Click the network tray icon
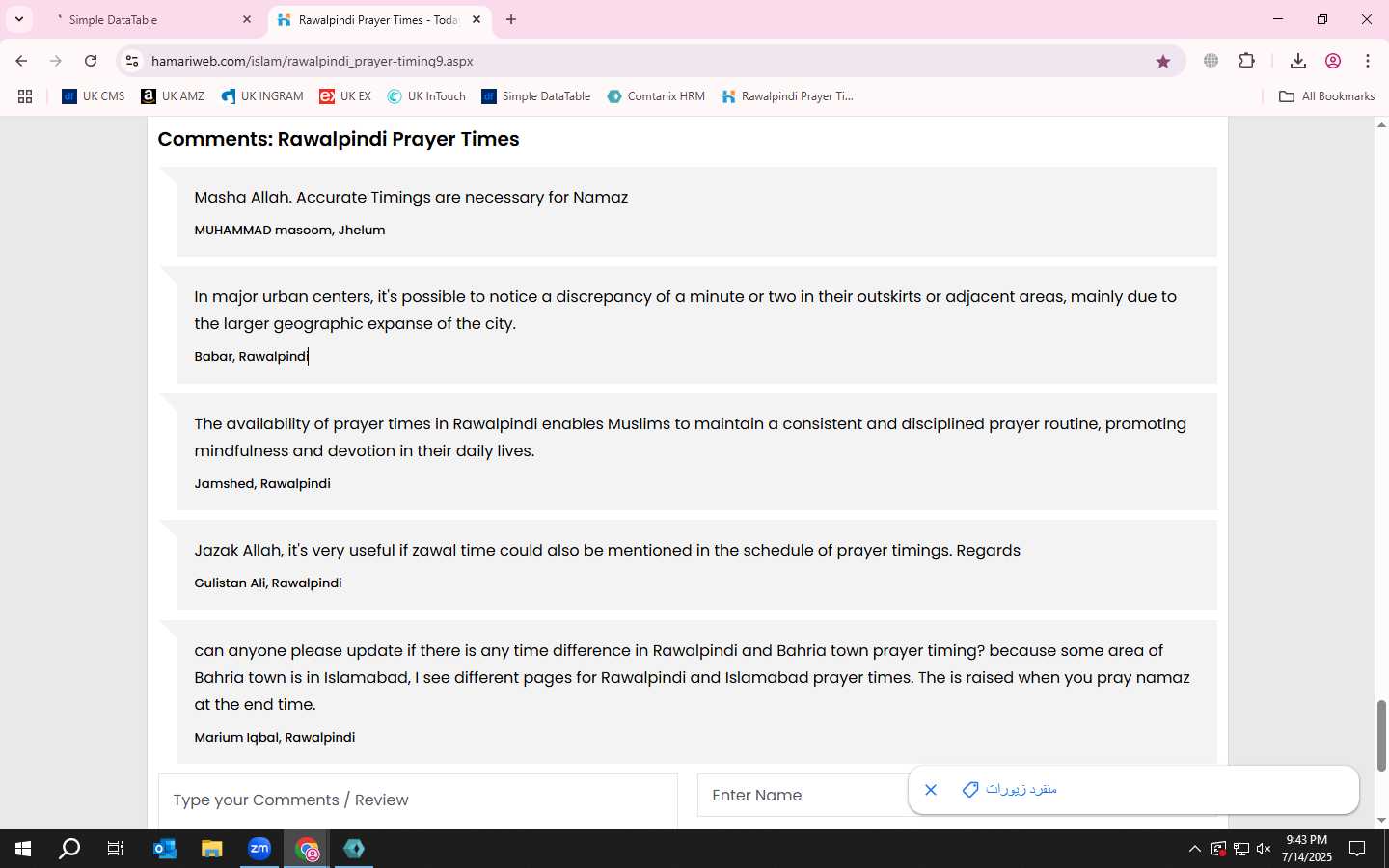Image resolution: width=1389 pixels, height=868 pixels. [x=1240, y=849]
